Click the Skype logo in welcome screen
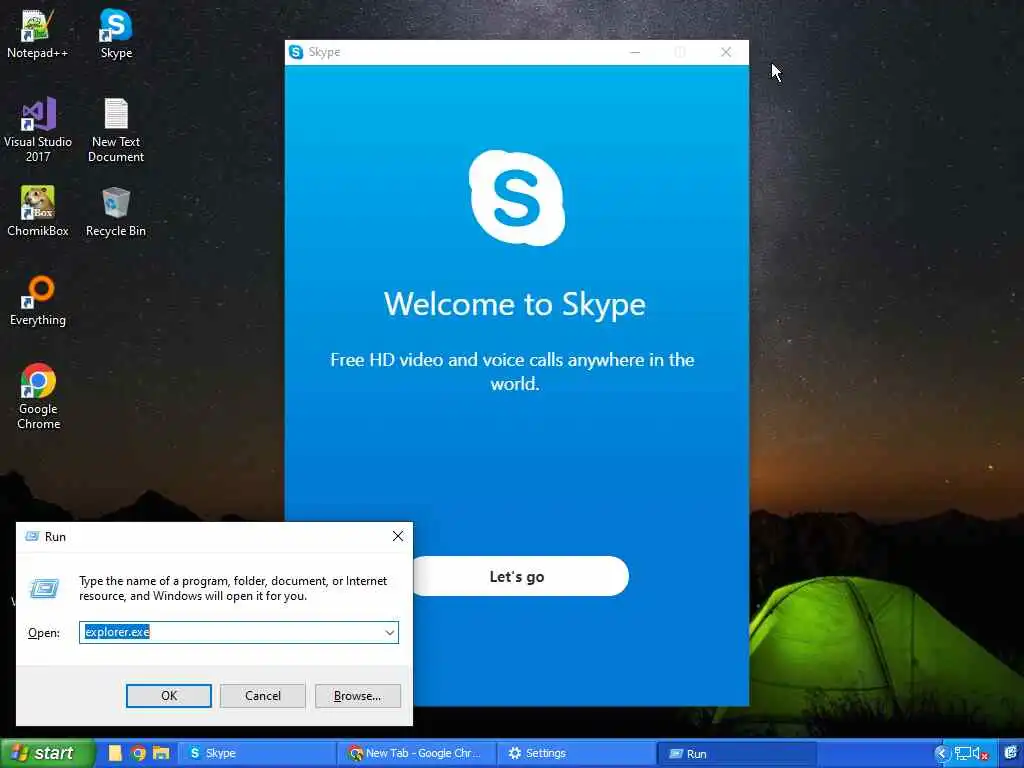 pos(517,198)
